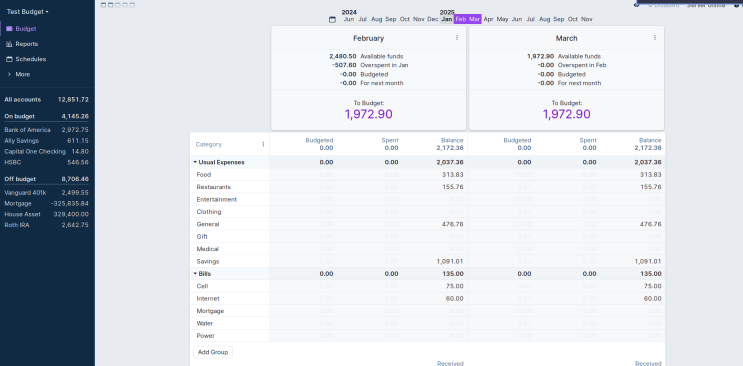The width and height of the screenshot is (743, 366).
Task: Click the February month header title
Action: pyautogui.click(x=368, y=38)
